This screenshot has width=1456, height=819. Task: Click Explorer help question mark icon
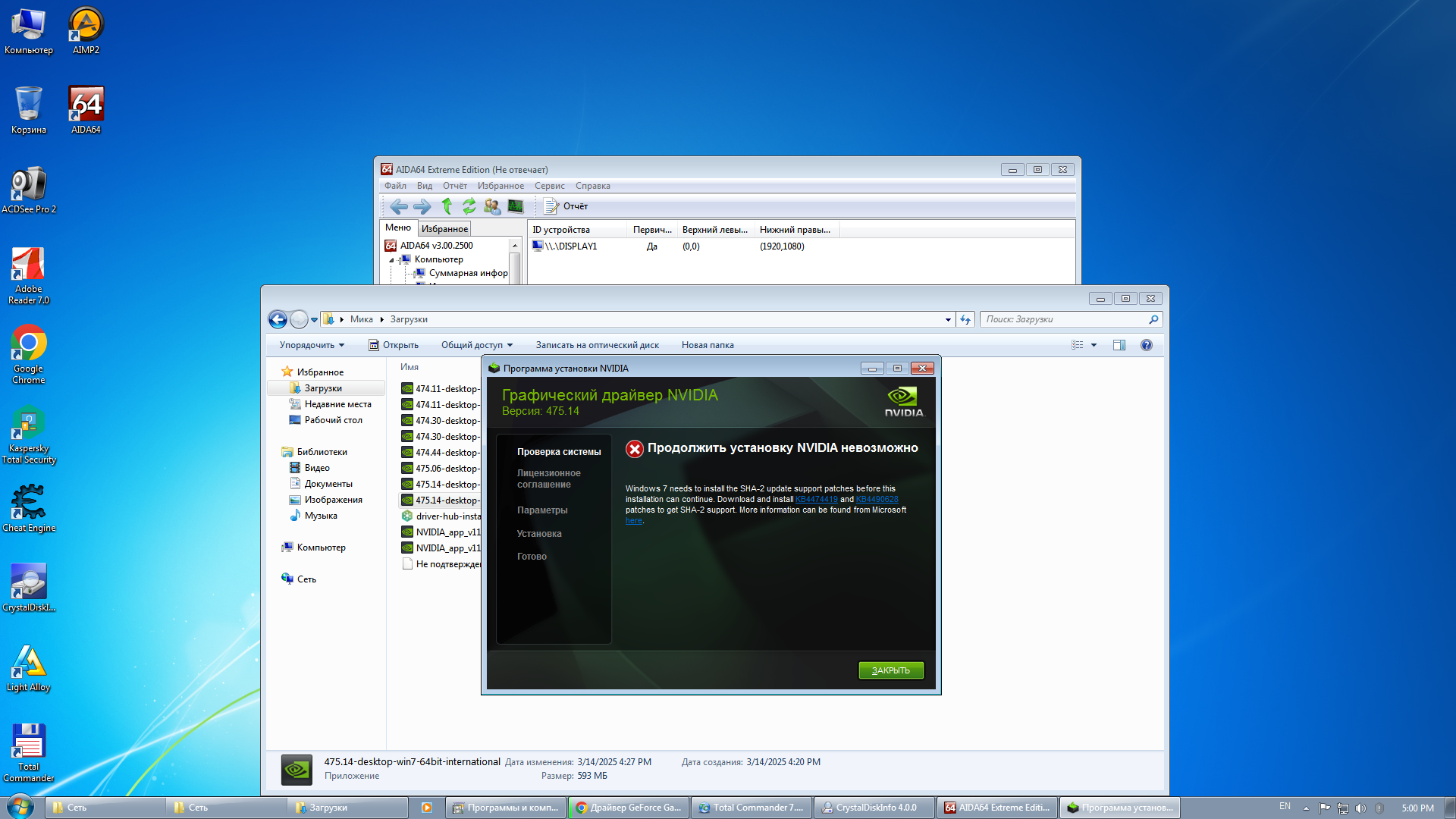click(1146, 345)
